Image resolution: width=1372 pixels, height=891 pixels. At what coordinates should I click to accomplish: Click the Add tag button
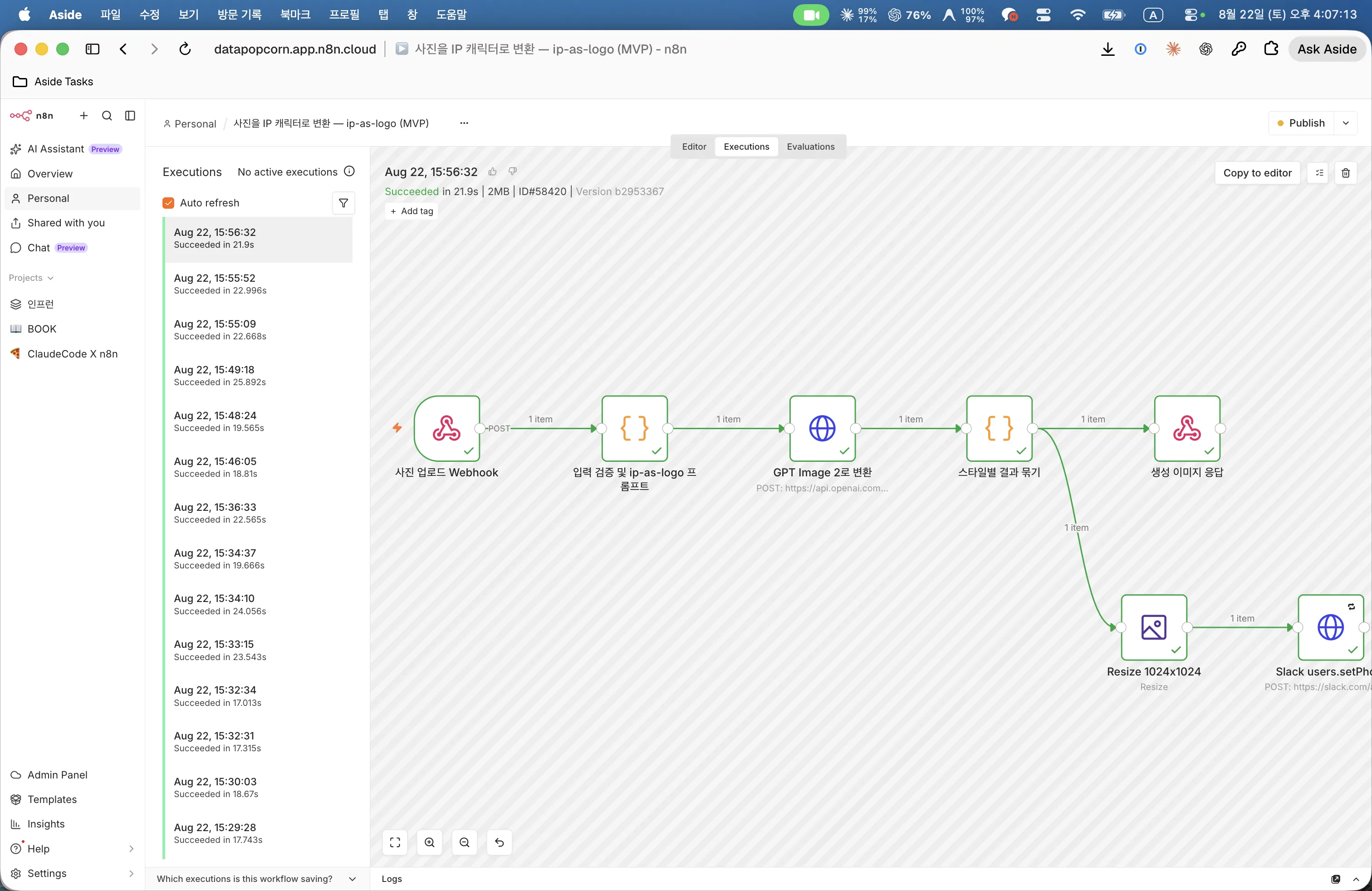(412, 211)
